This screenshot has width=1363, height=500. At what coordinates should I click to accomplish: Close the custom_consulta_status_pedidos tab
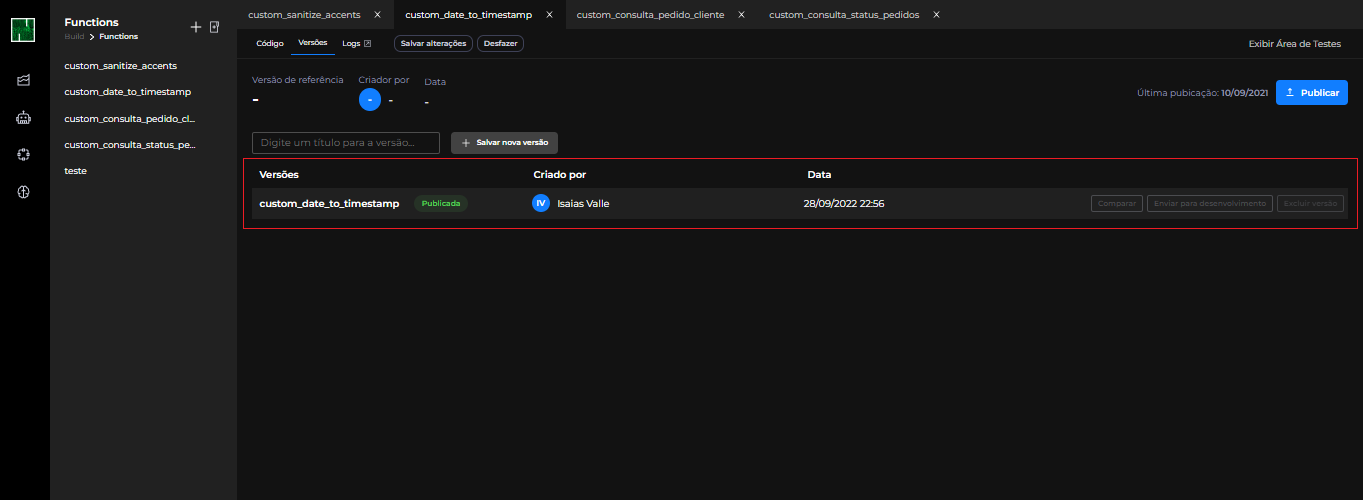tap(936, 15)
